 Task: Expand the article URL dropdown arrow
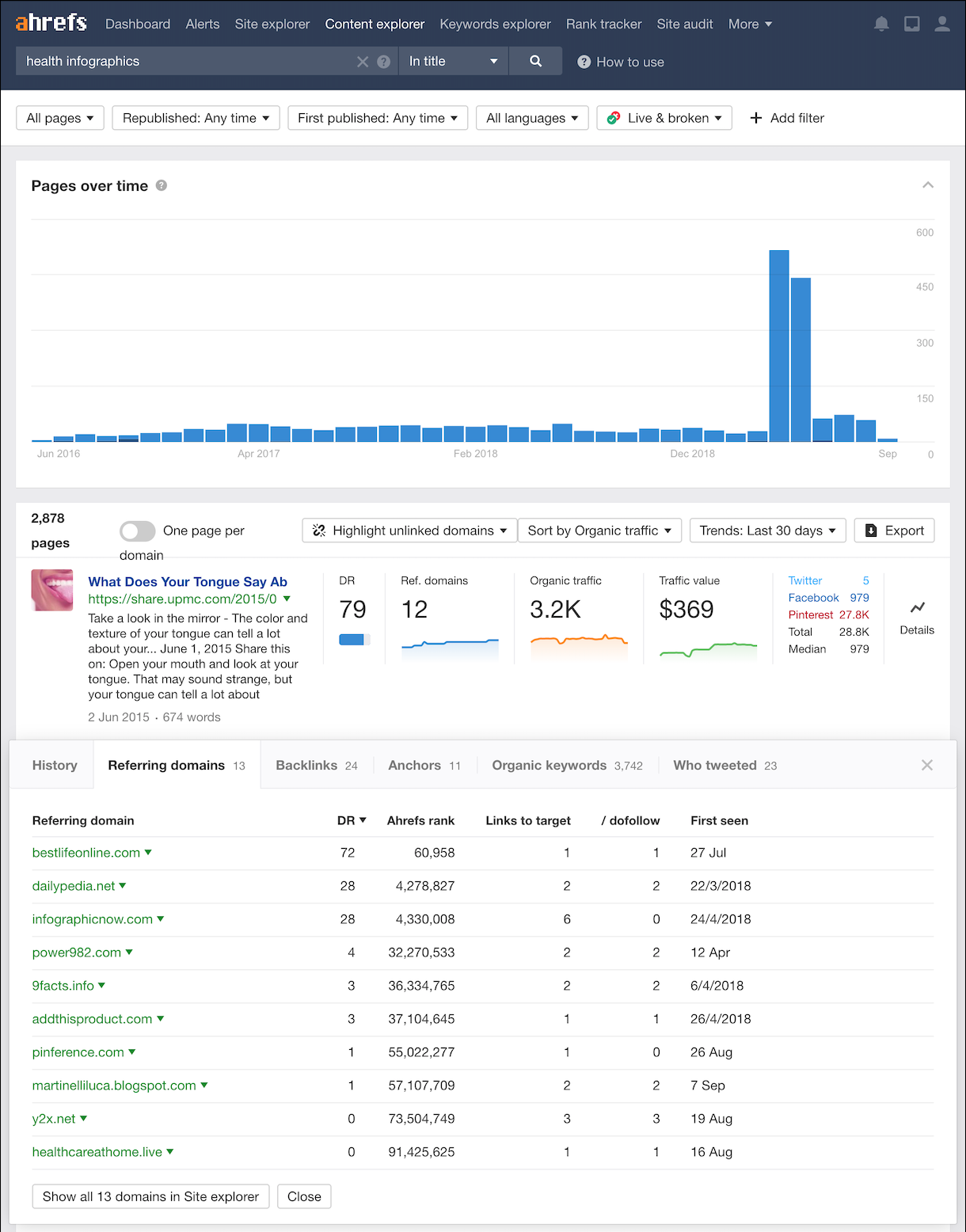click(287, 599)
